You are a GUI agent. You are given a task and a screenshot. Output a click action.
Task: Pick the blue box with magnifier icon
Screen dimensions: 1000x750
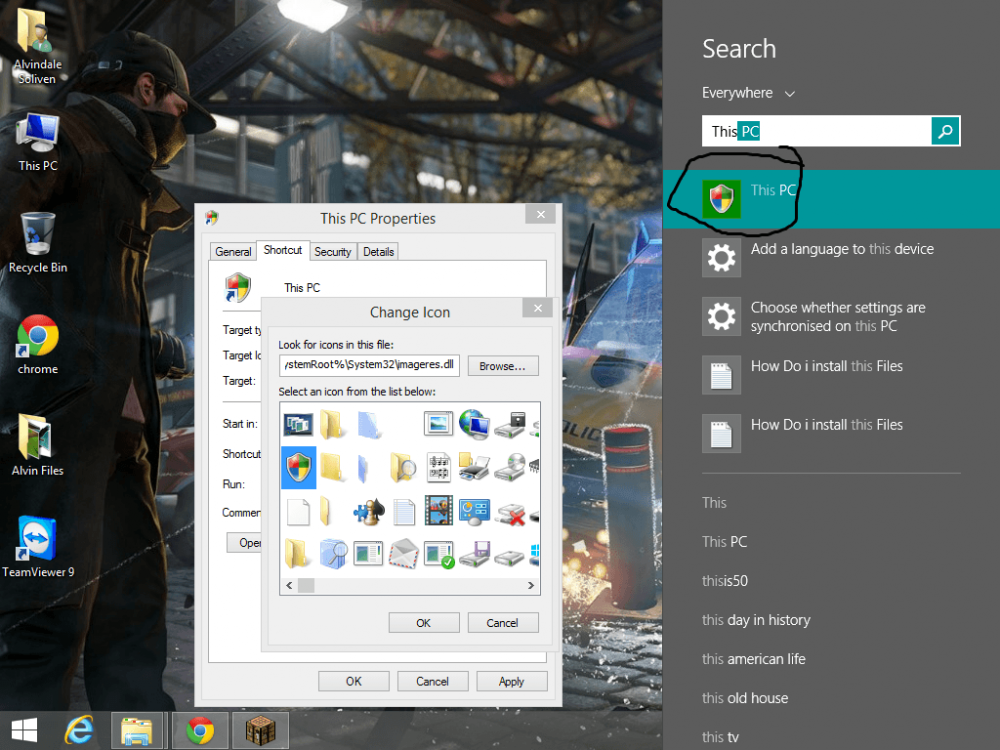pos(333,554)
